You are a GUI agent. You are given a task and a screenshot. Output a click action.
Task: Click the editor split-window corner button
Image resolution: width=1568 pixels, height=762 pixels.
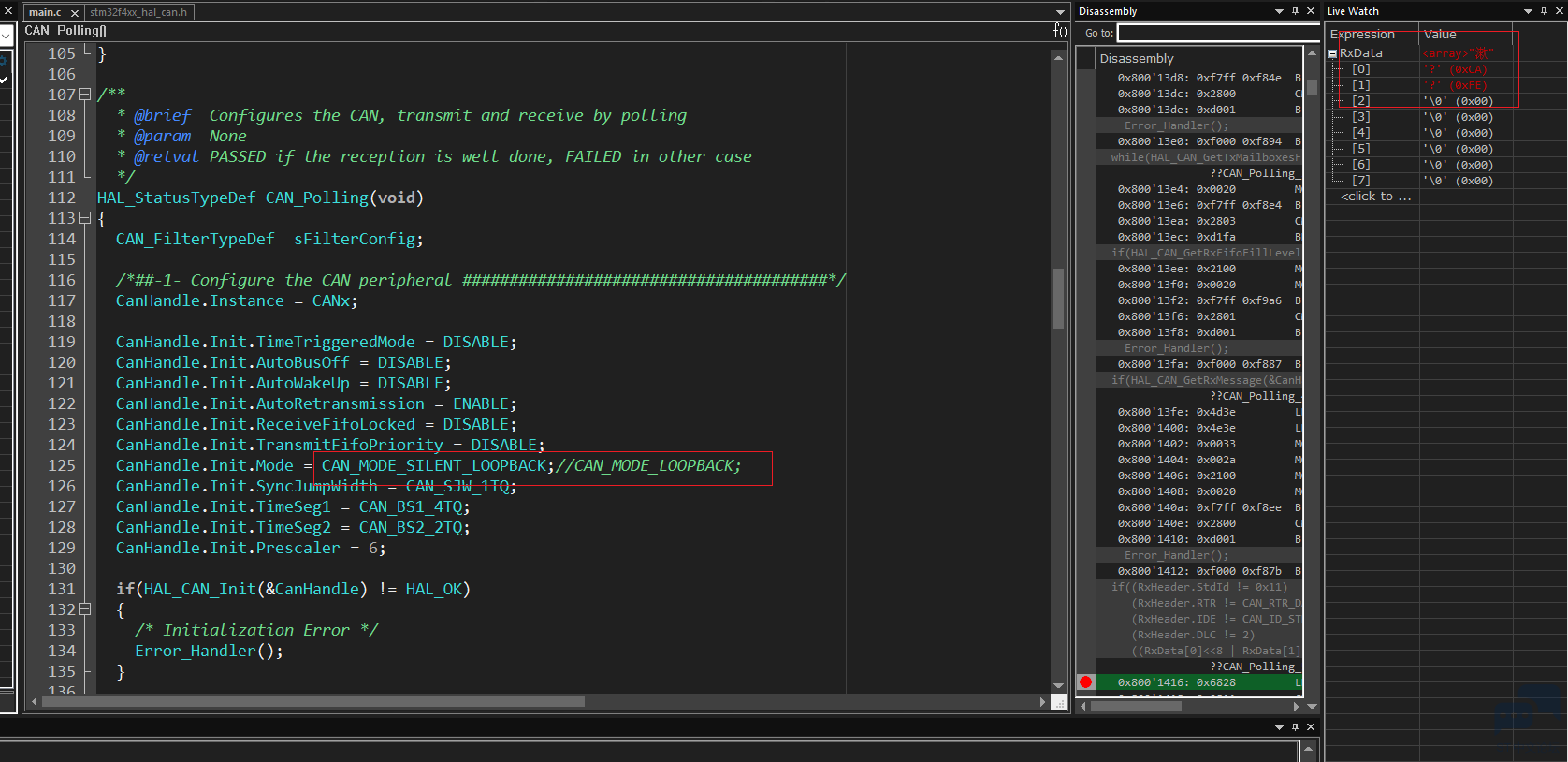point(1059,702)
